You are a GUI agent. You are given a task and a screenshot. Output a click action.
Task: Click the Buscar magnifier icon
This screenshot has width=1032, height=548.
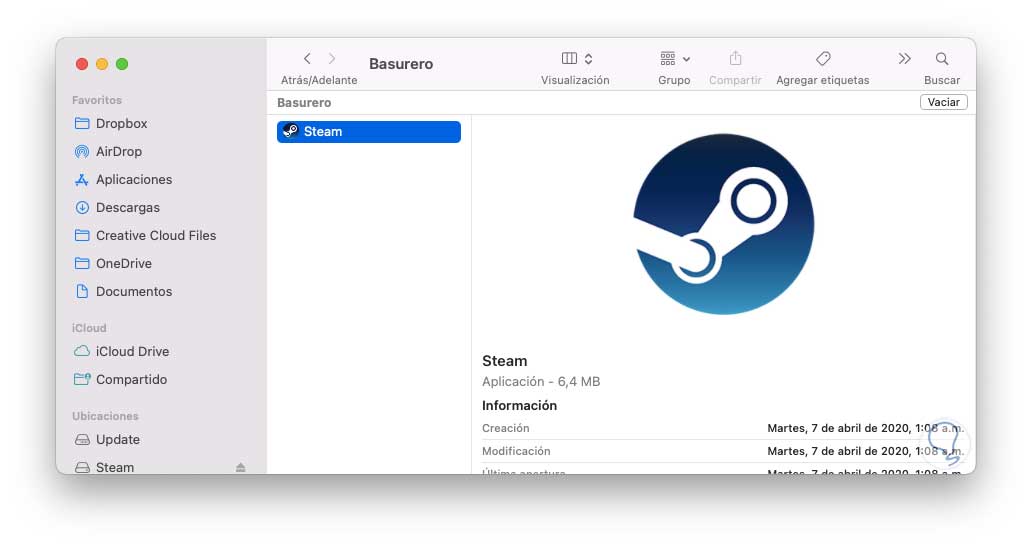[x=942, y=59]
